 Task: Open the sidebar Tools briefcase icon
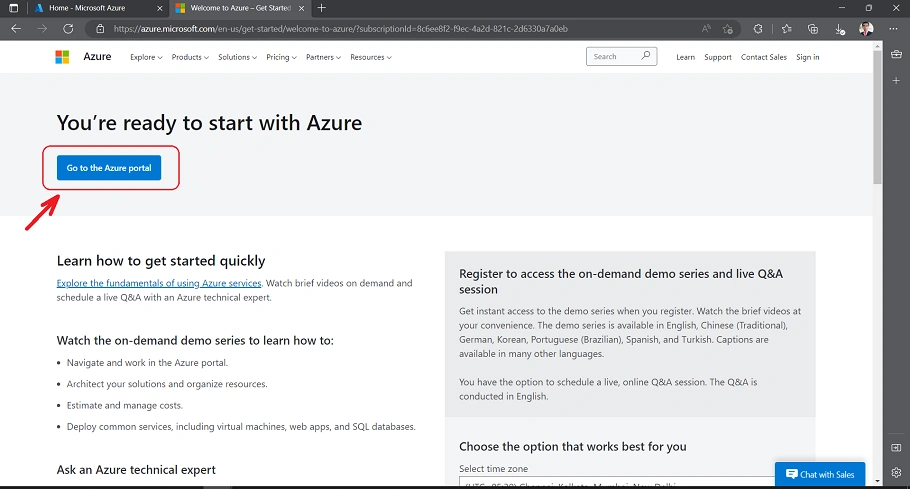click(896, 54)
